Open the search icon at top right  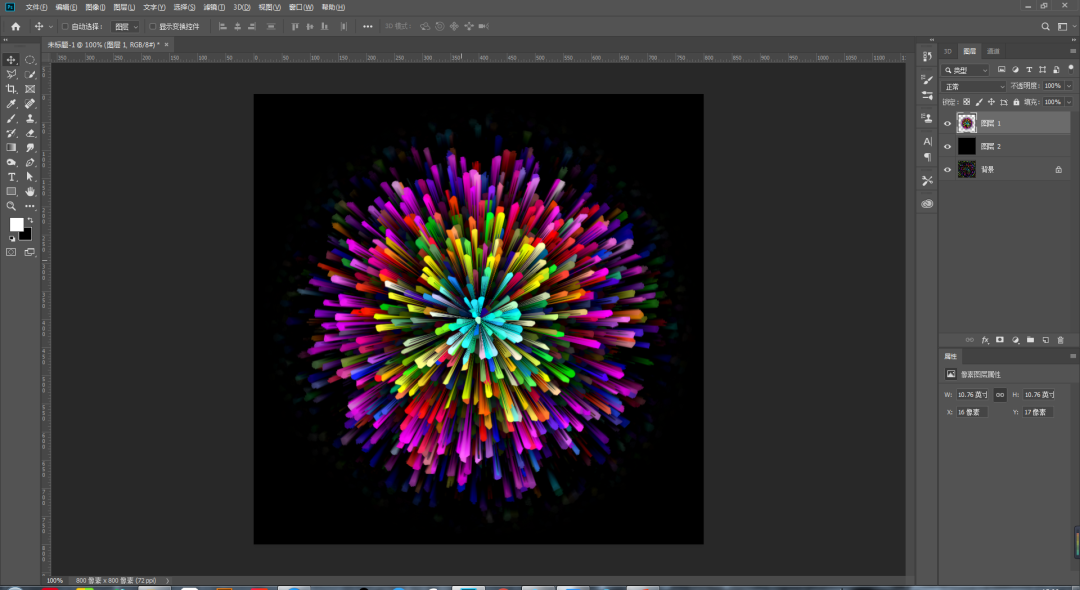pyautogui.click(x=1046, y=26)
